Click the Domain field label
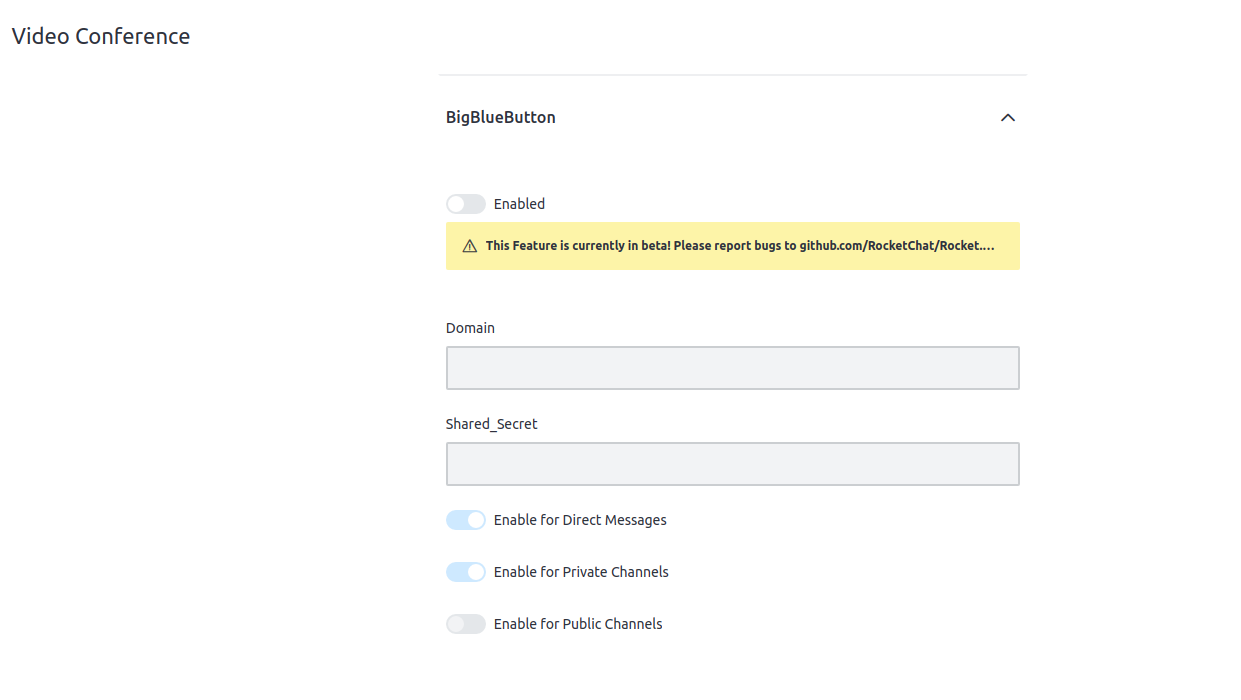1241x700 pixels. click(470, 328)
